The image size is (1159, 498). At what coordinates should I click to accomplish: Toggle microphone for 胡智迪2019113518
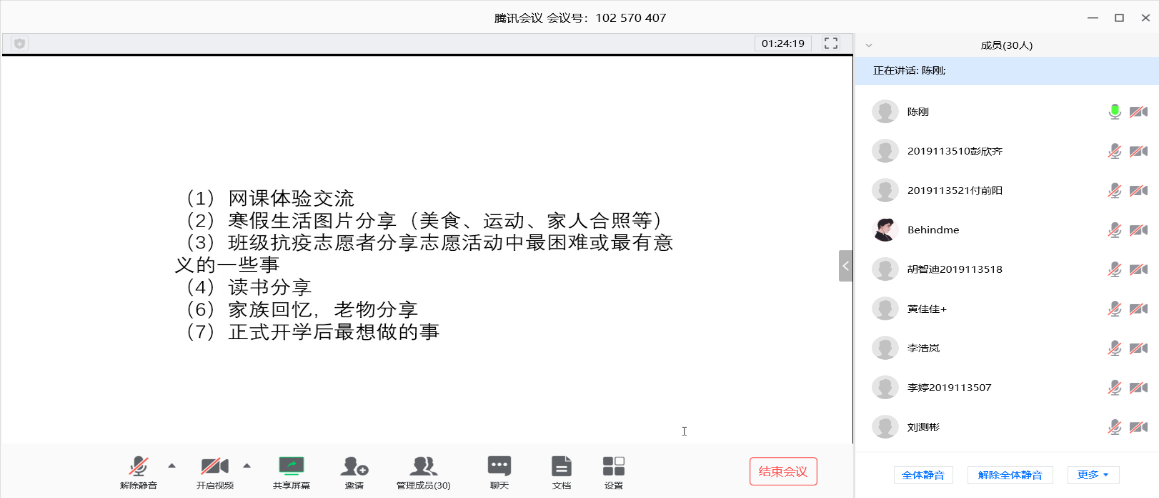click(x=1115, y=269)
